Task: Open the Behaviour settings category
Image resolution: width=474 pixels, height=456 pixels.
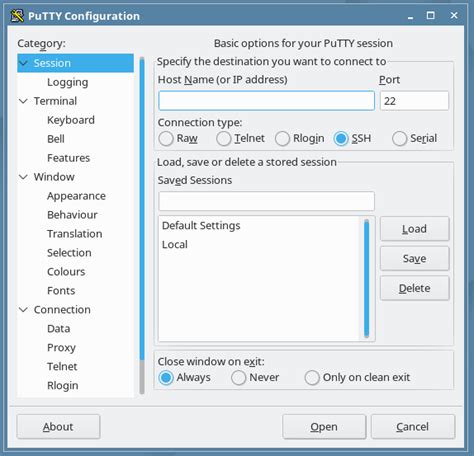Action: pyautogui.click(x=72, y=215)
